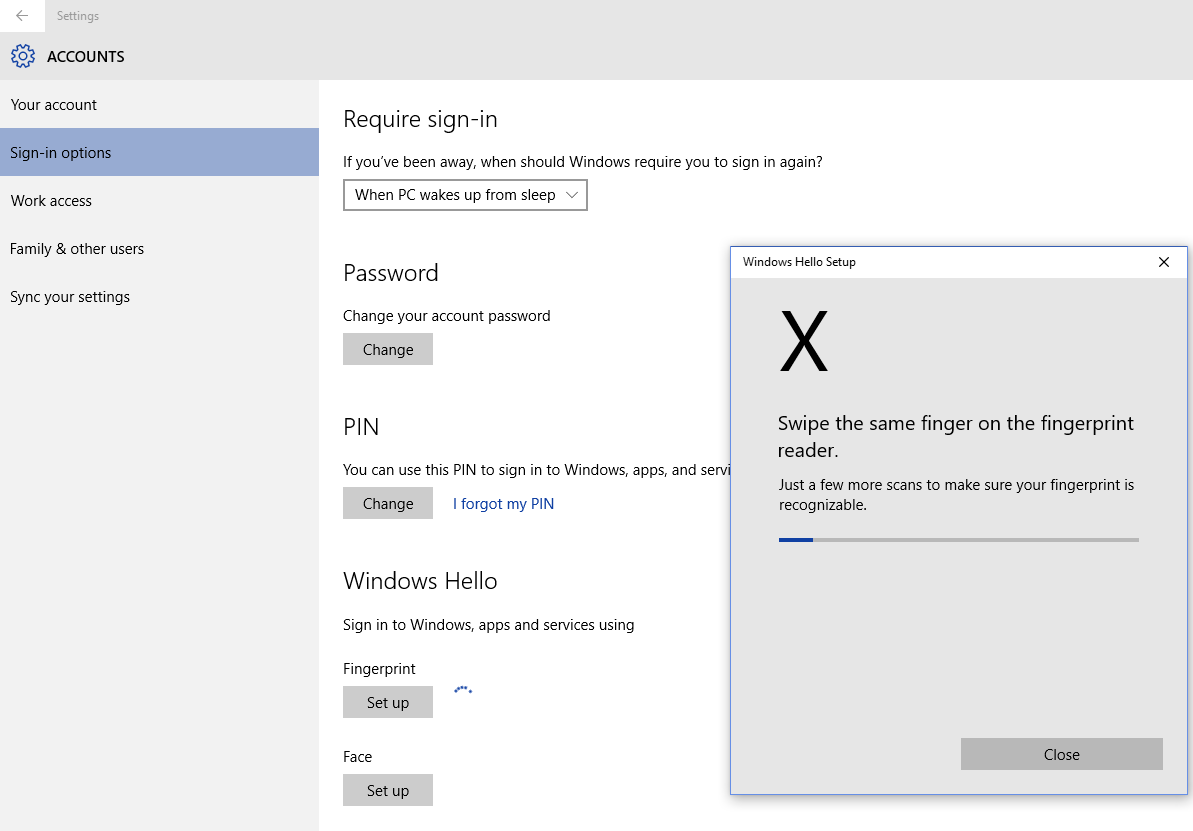Click Change button under Password
Image resolution: width=1193 pixels, height=831 pixels.
pyautogui.click(x=388, y=349)
